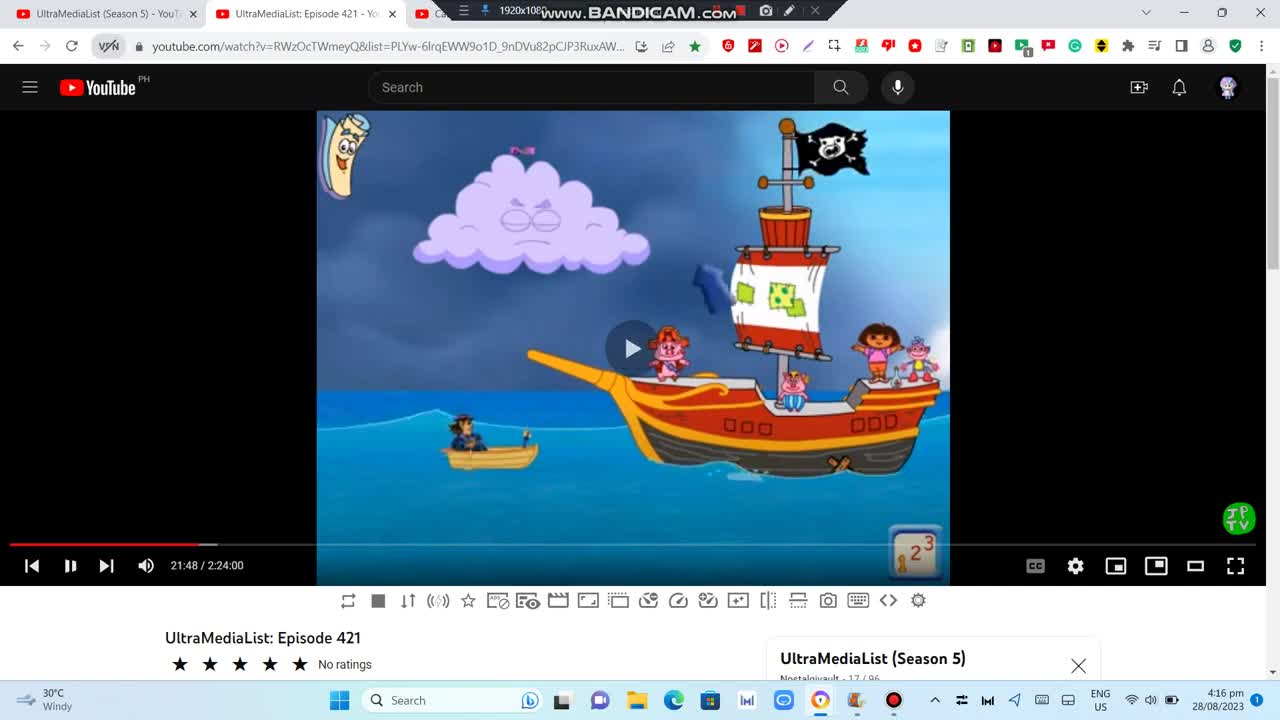The height and width of the screenshot is (720, 1280).
Task: Click the stop square icon
Action: (378, 601)
